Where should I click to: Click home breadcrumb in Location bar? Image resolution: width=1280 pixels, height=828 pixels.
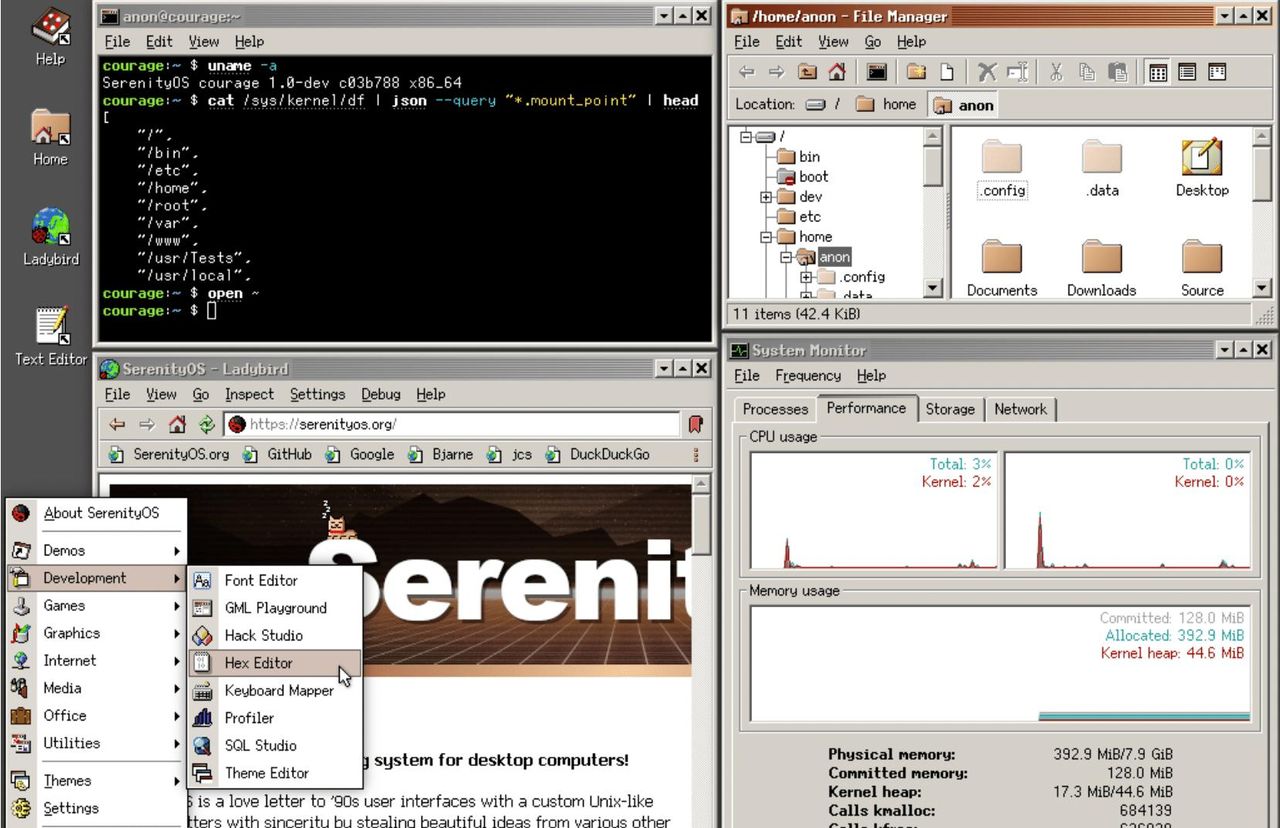(888, 104)
